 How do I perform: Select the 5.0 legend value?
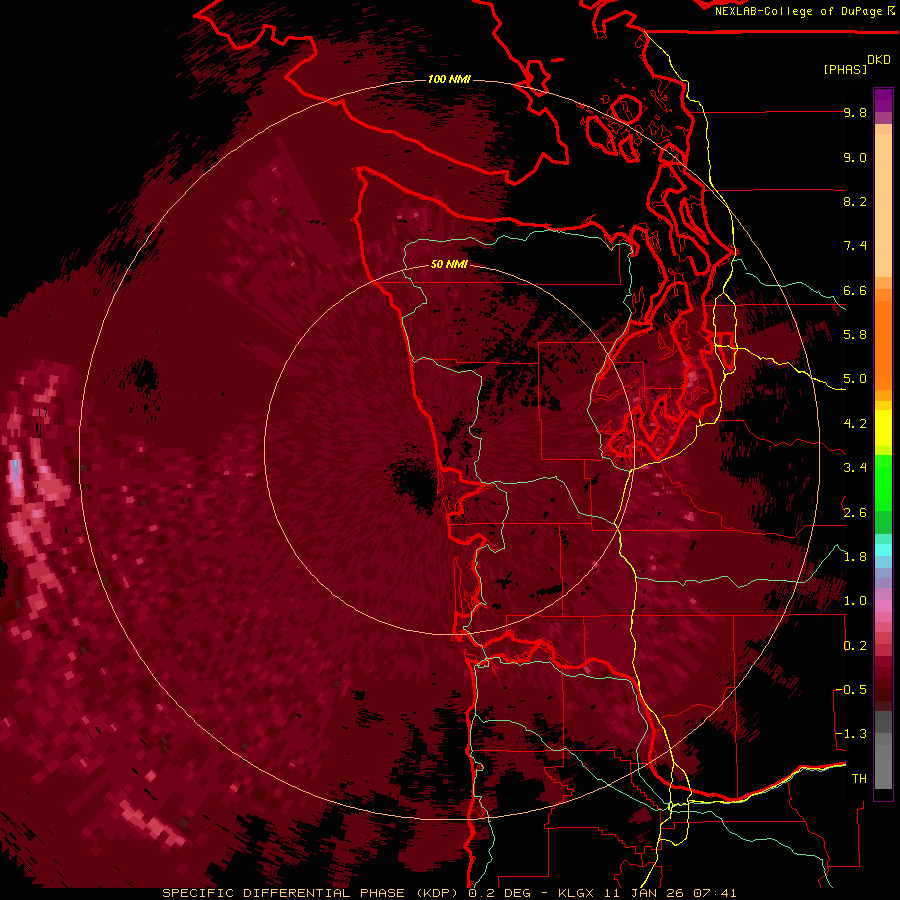pyautogui.click(x=855, y=379)
